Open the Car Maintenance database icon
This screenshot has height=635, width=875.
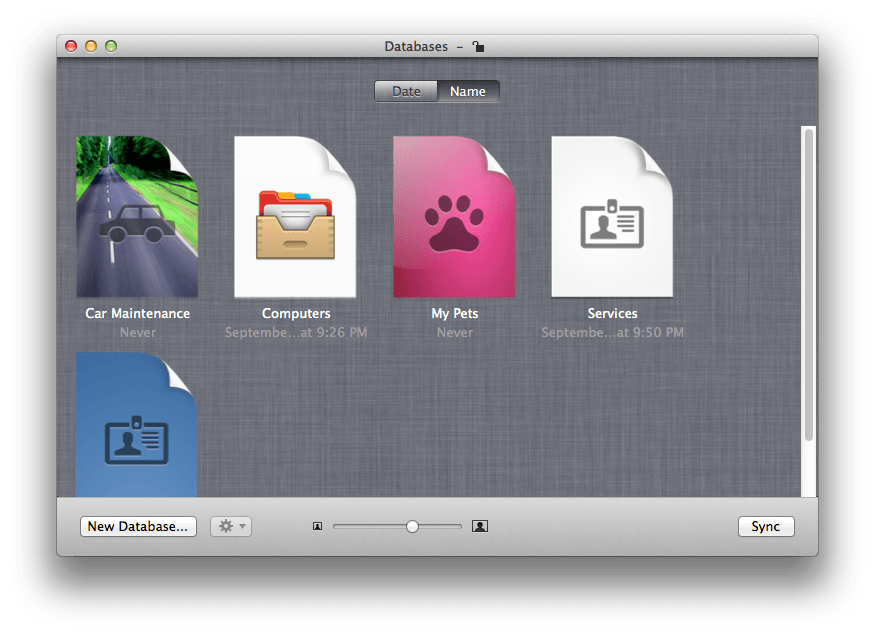click(x=137, y=217)
